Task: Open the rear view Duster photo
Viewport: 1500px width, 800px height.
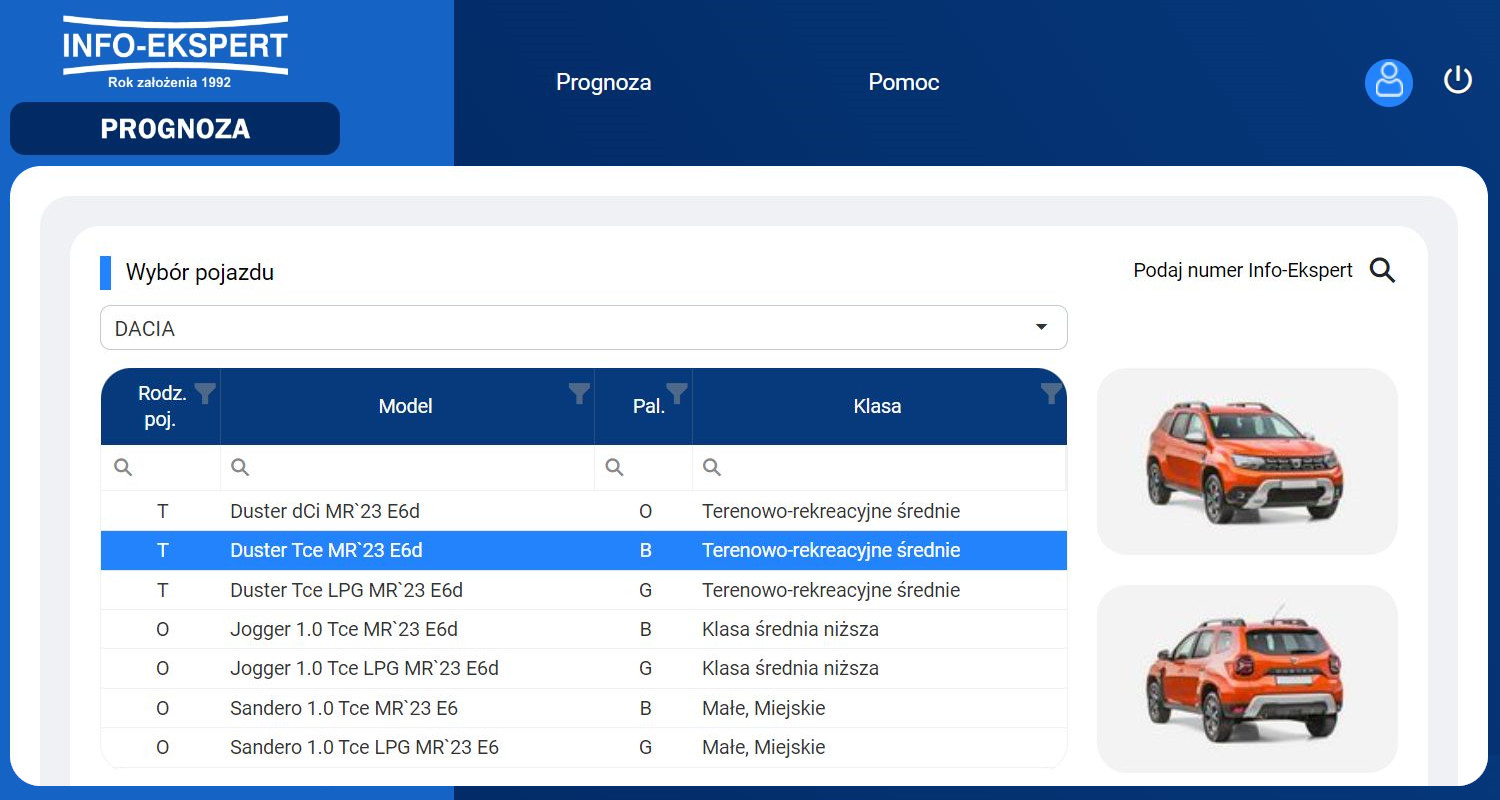Action: click(x=1246, y=678)
